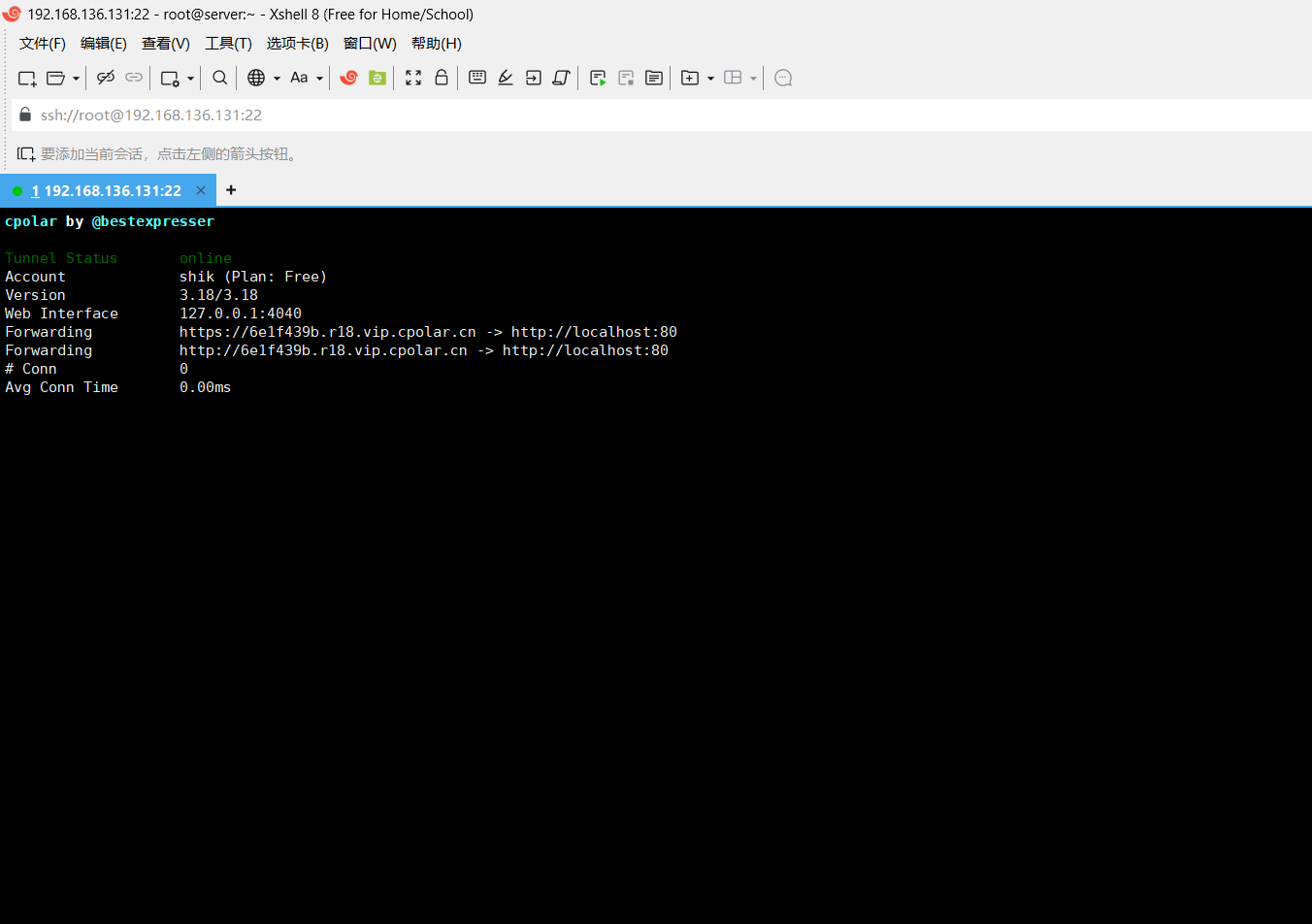This screenshot has width=1312, height=924.
Task: Click the Xshell app icon in title bar
Action: pos(12,14)
